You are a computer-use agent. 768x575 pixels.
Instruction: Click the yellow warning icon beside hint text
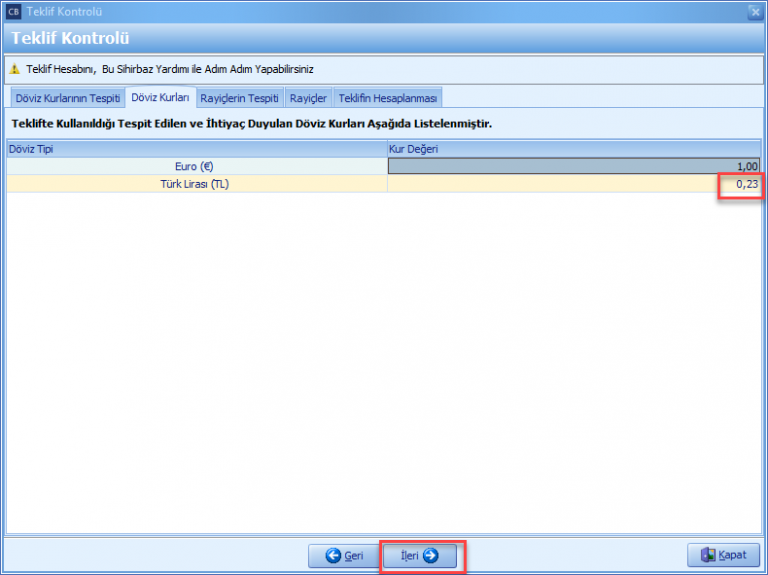coord(15,70)
